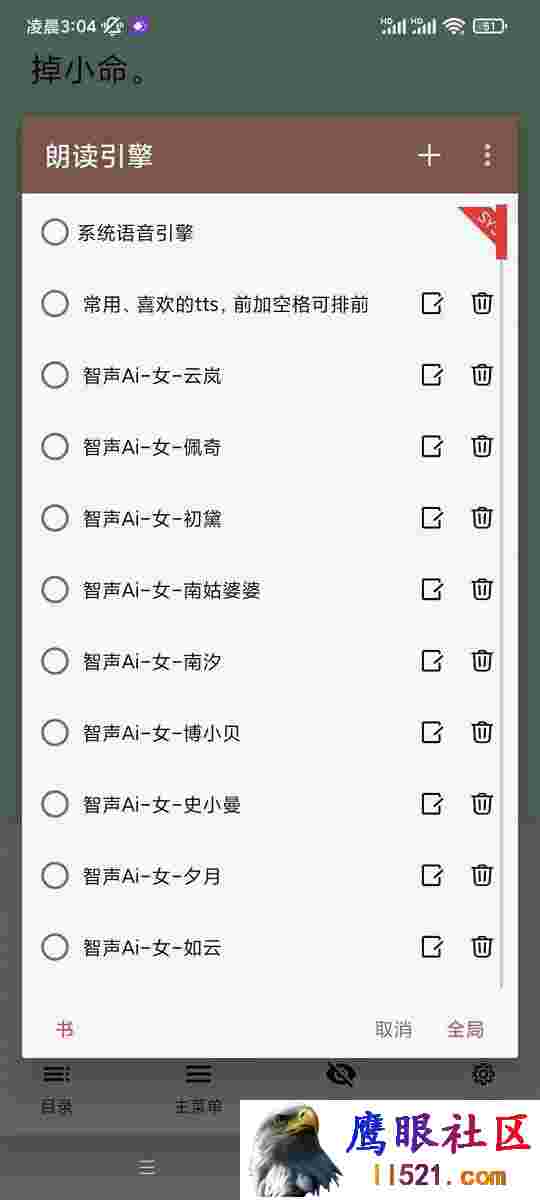Screen dimensions: 540x1200
Task: Select the 常用、喜欢的tts radio option
Action: (55, 304)
